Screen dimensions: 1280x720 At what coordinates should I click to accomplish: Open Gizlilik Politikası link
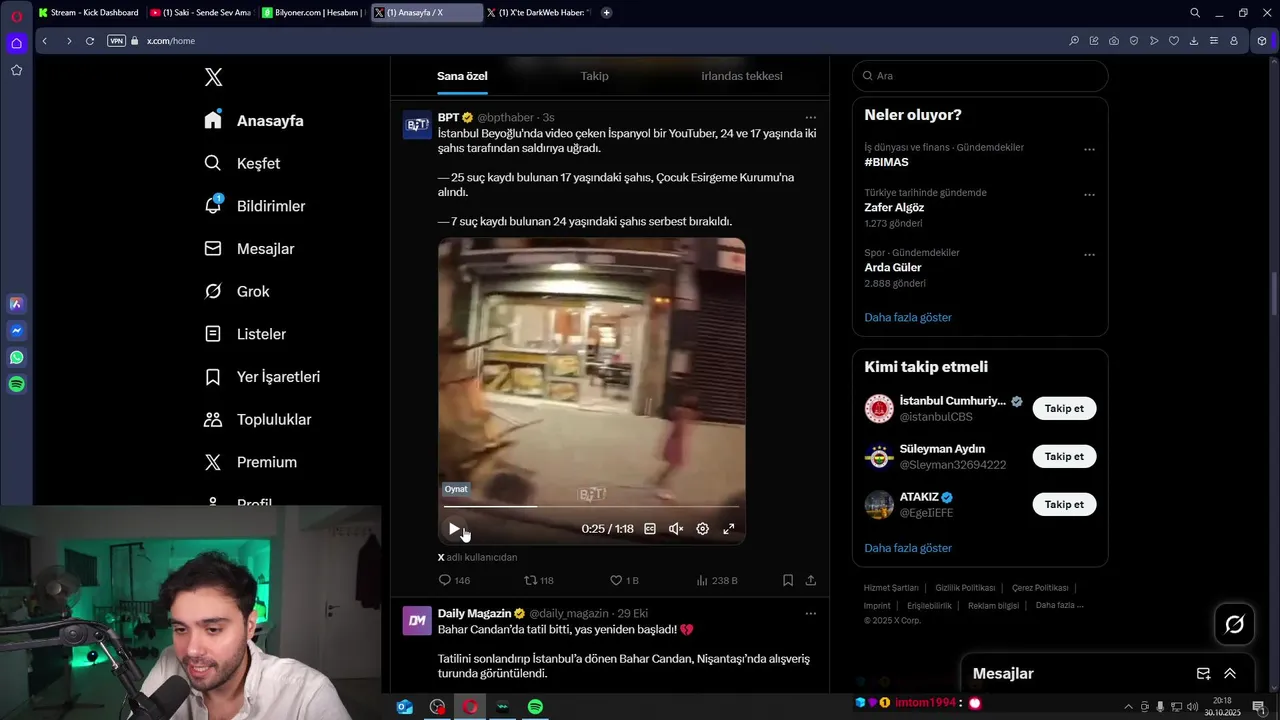(x=965, y=588)
